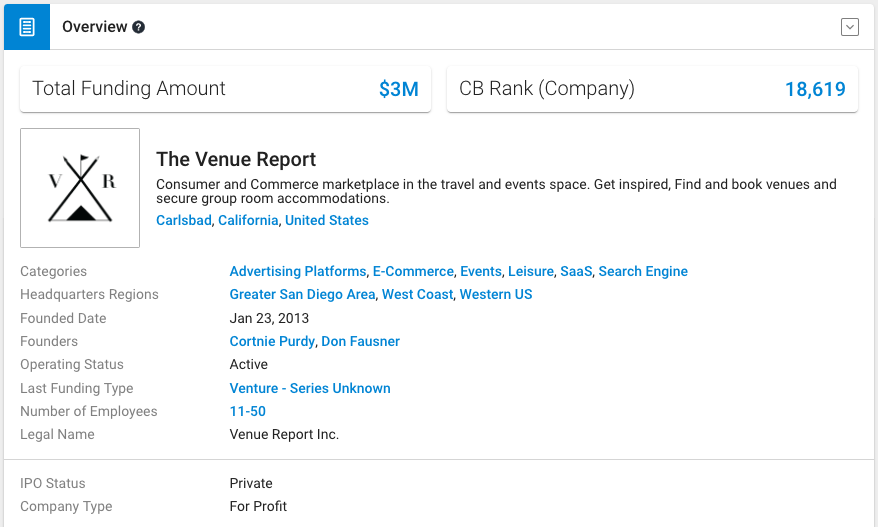Click the Total Funding Amount label
Image resolution: width=878 pixels, height=527 pixels.
tap(129, 88)
